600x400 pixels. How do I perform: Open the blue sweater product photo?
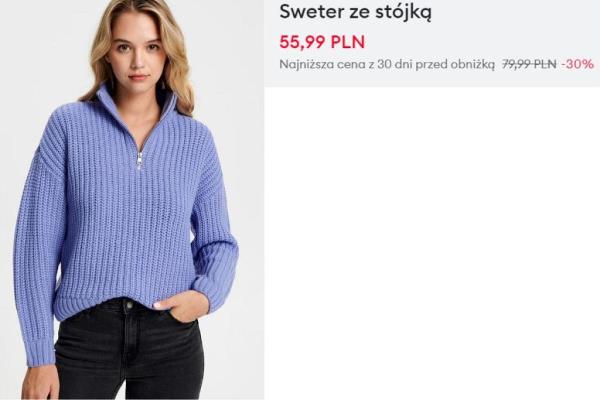[x=132, y=200]
